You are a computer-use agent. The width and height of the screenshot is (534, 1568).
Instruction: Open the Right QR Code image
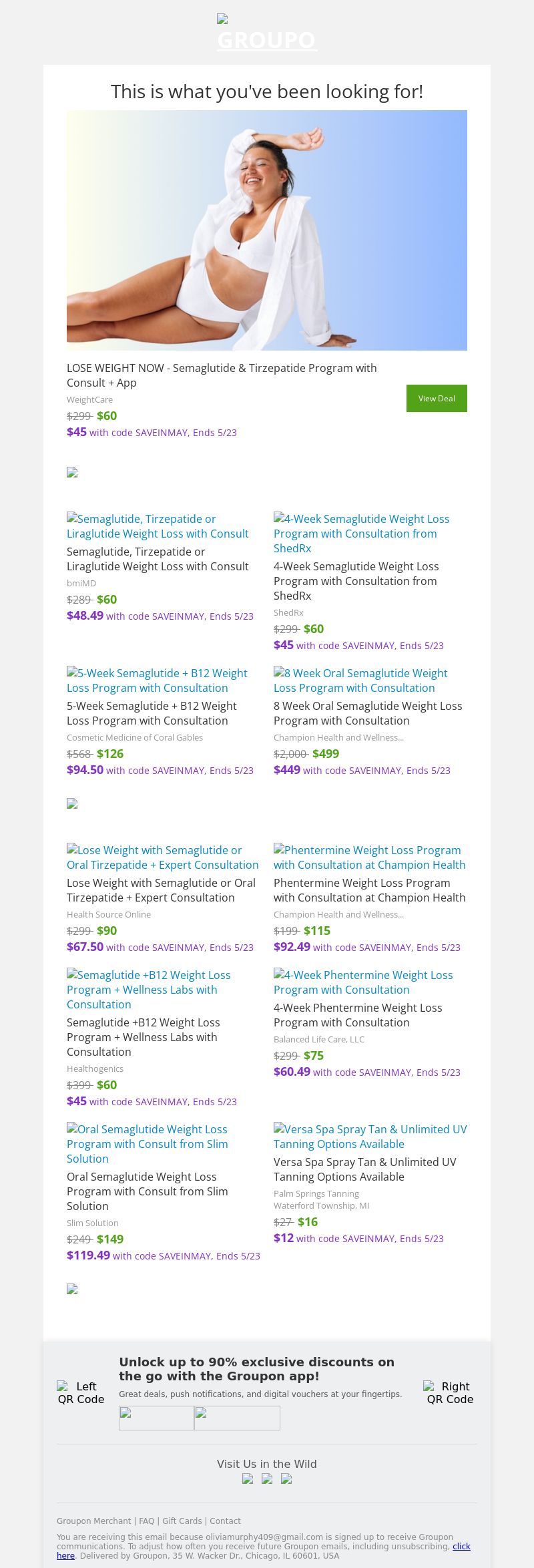point(451,1392)
